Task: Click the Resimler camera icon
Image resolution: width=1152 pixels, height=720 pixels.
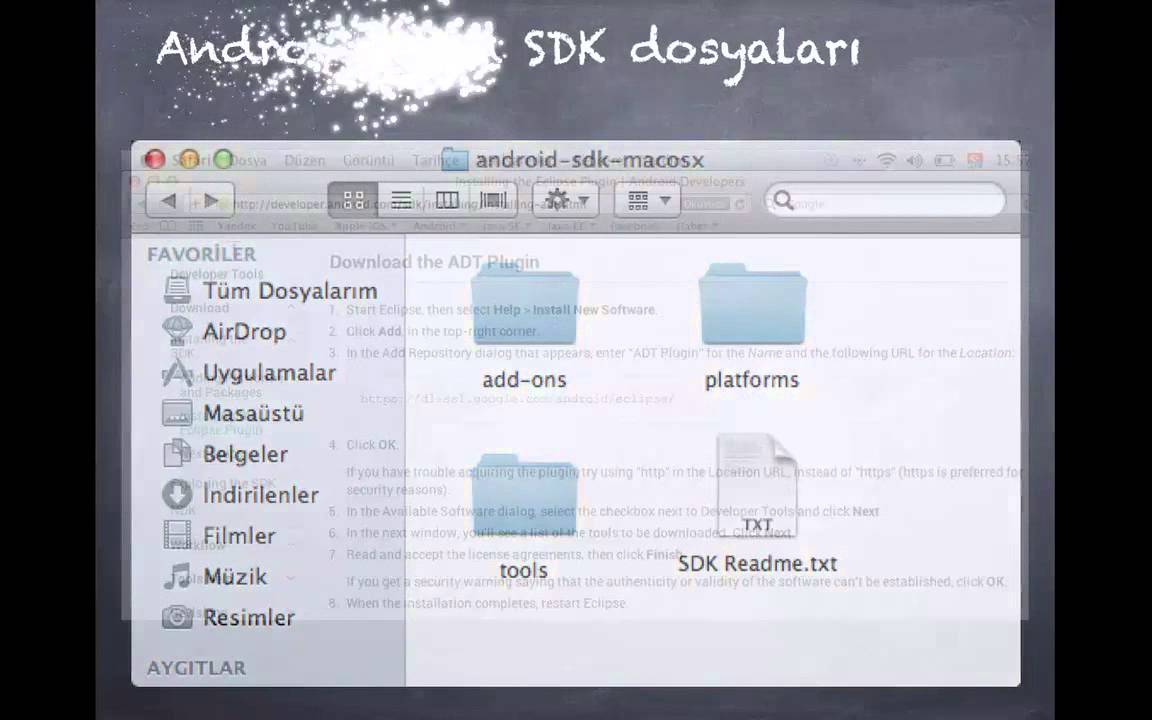Action: coord(177,616)
